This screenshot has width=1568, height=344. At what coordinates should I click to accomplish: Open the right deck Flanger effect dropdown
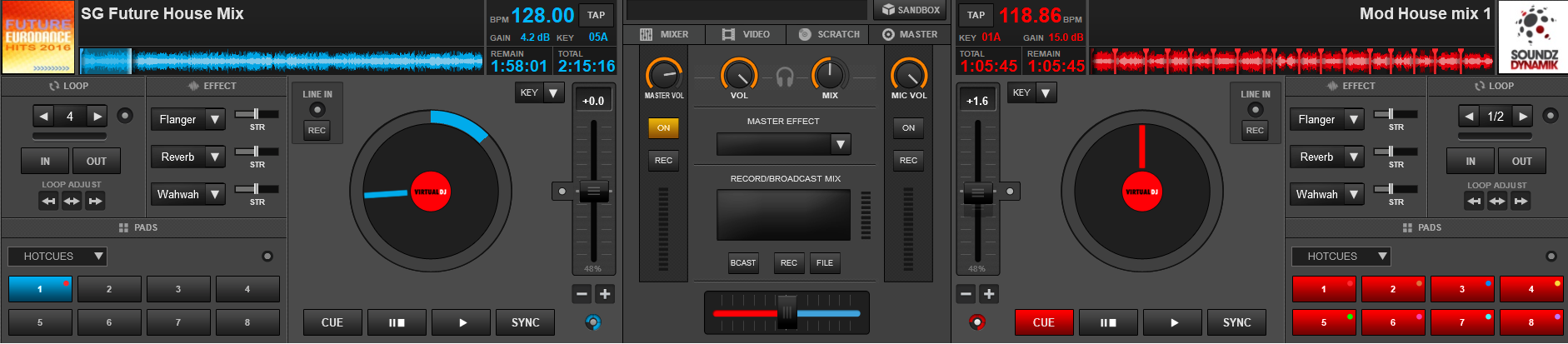coord(1354,120)
